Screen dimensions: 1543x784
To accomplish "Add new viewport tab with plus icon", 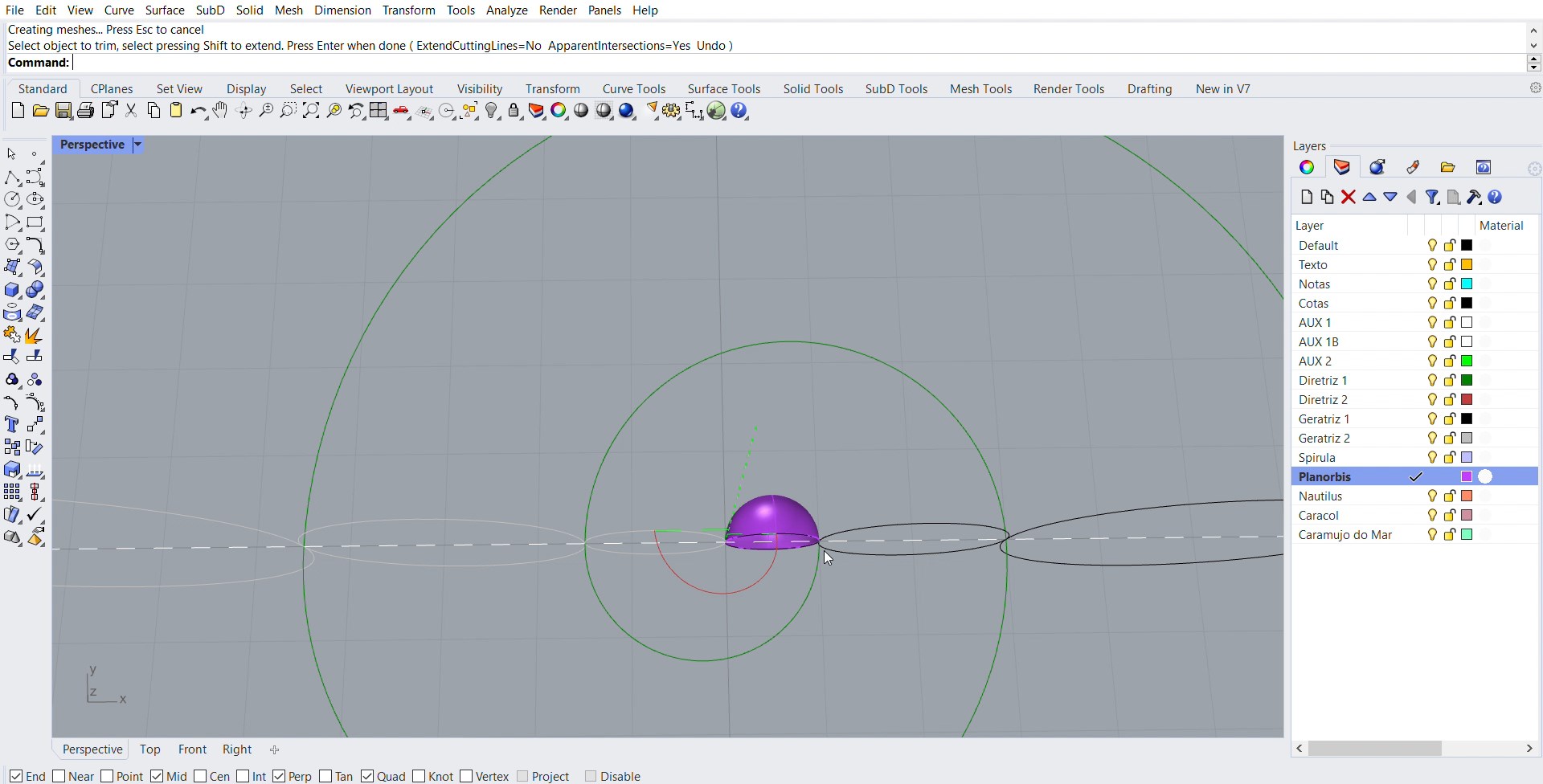I will pyautogui.click(x=274, y=749).
